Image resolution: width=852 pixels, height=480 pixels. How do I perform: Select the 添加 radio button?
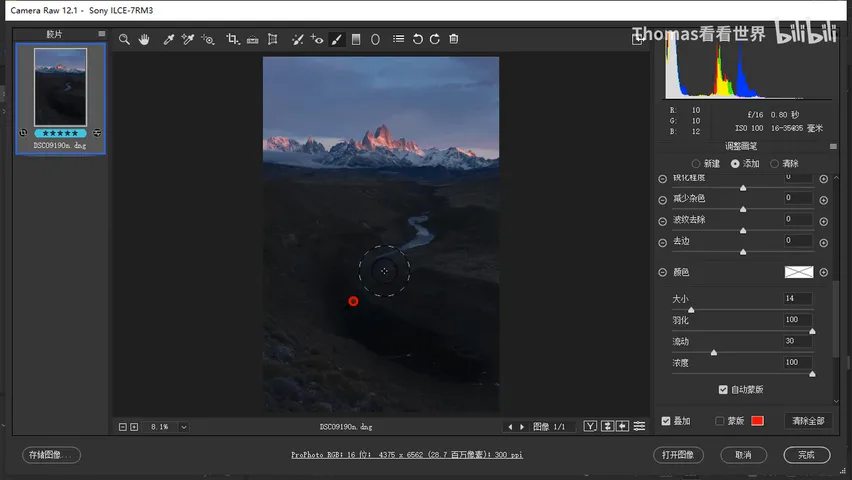(735, 164)
